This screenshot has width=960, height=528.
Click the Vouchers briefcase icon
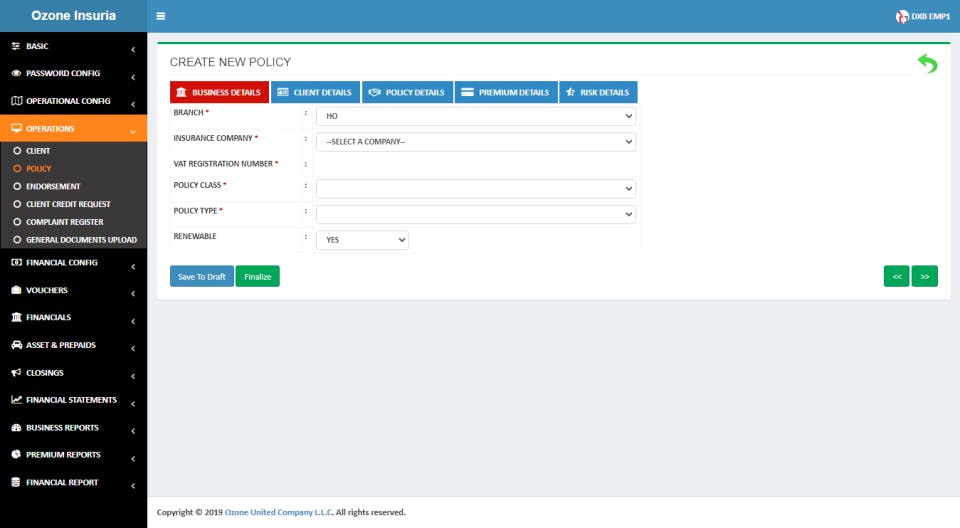17,290
